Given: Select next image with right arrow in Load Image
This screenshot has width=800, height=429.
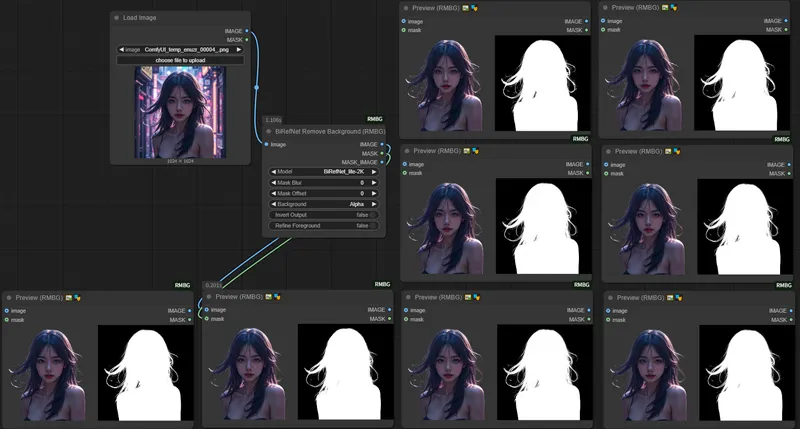Looking at the screenshot, I should click(238, 49).
